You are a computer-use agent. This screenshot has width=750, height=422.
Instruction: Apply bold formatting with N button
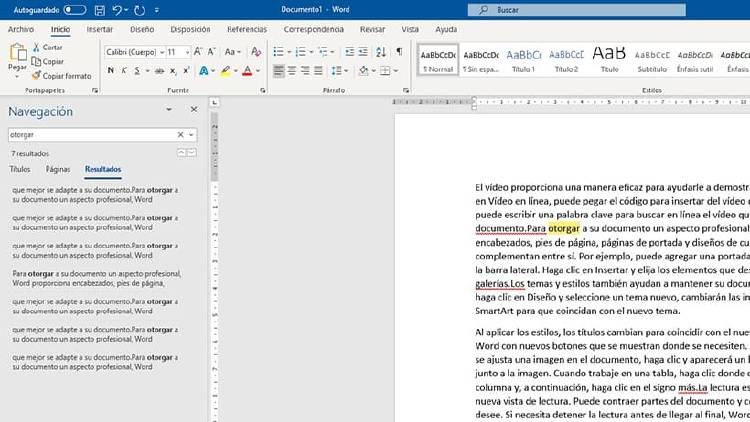point(110,71)
